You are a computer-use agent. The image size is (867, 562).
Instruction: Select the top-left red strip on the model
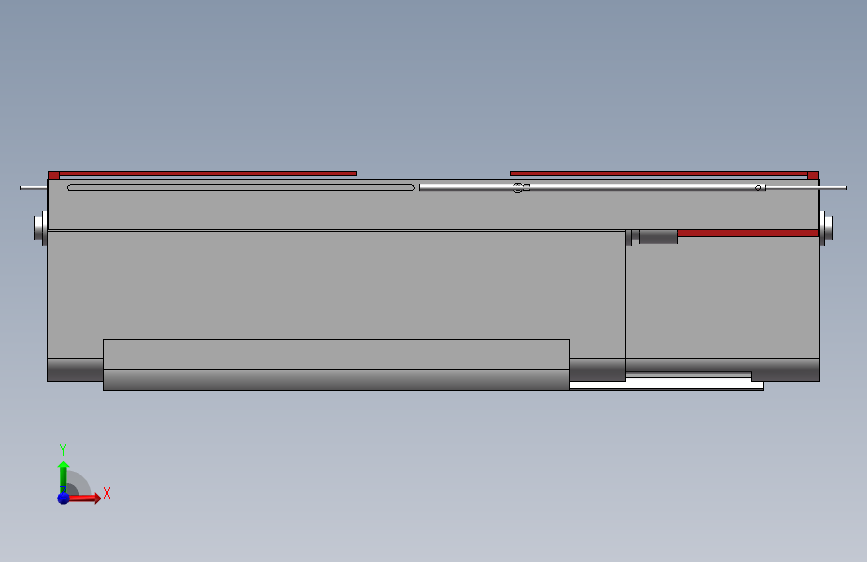click(x=202, y=174)
